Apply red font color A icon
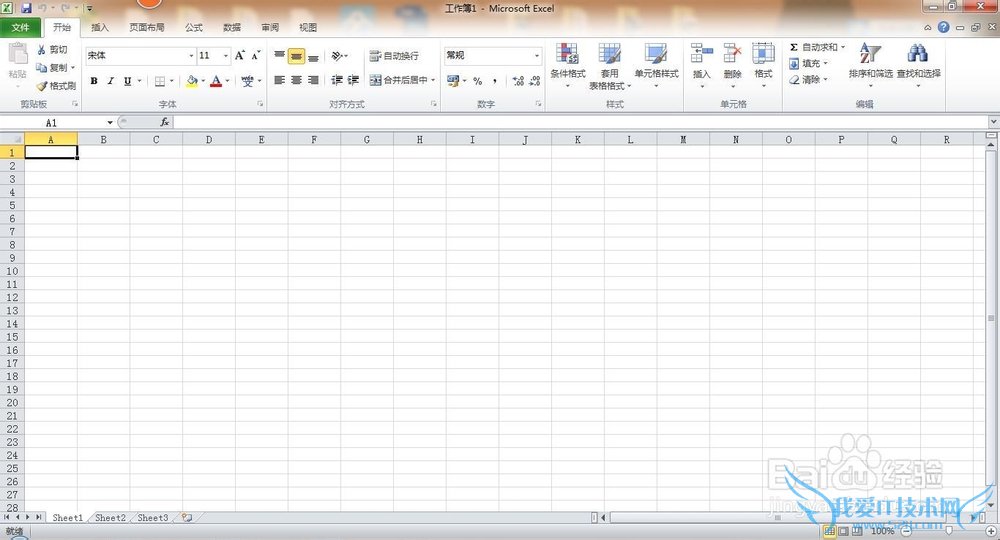The image size is (1000, 540). coord(216,81)
